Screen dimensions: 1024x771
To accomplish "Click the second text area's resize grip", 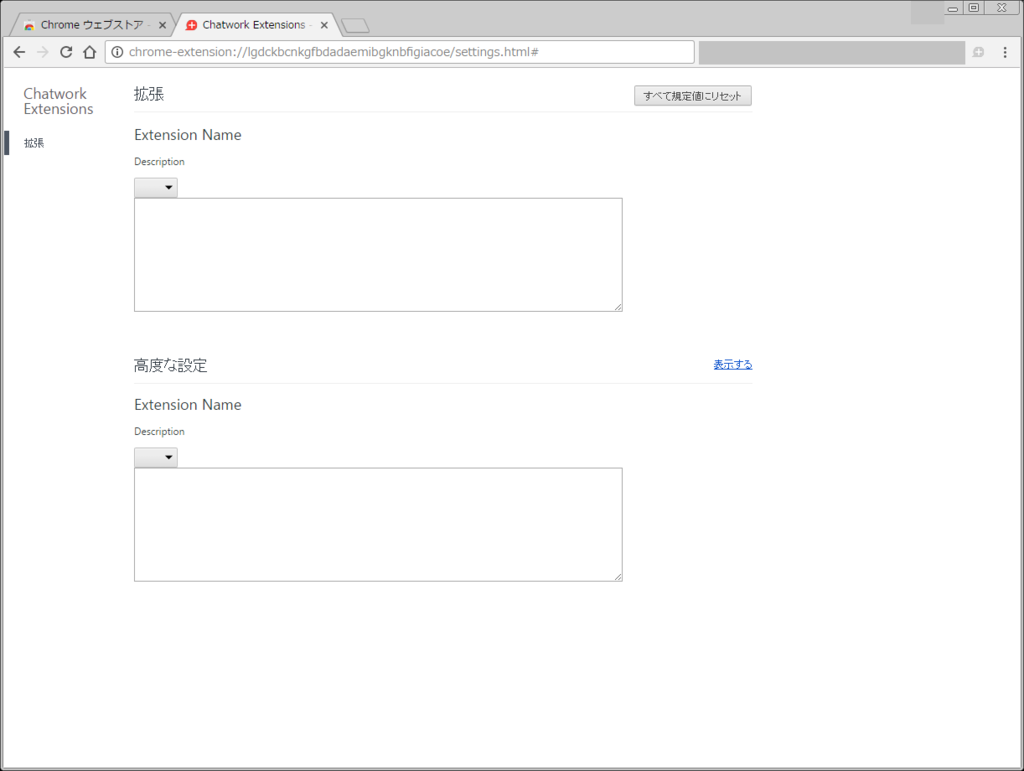I will 618,576.
